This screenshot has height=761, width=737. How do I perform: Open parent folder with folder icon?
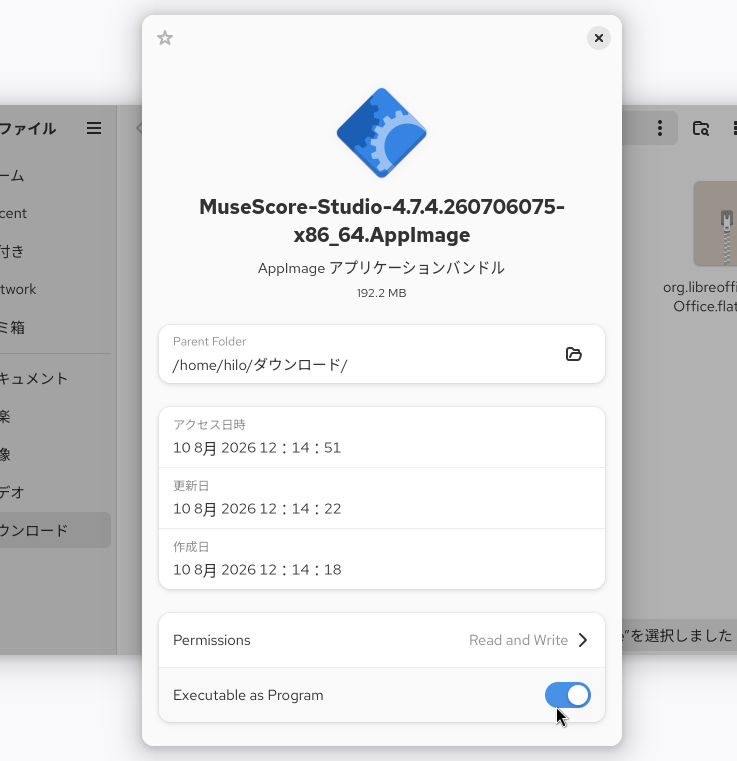pyautogui.click(x=573, y=354)
